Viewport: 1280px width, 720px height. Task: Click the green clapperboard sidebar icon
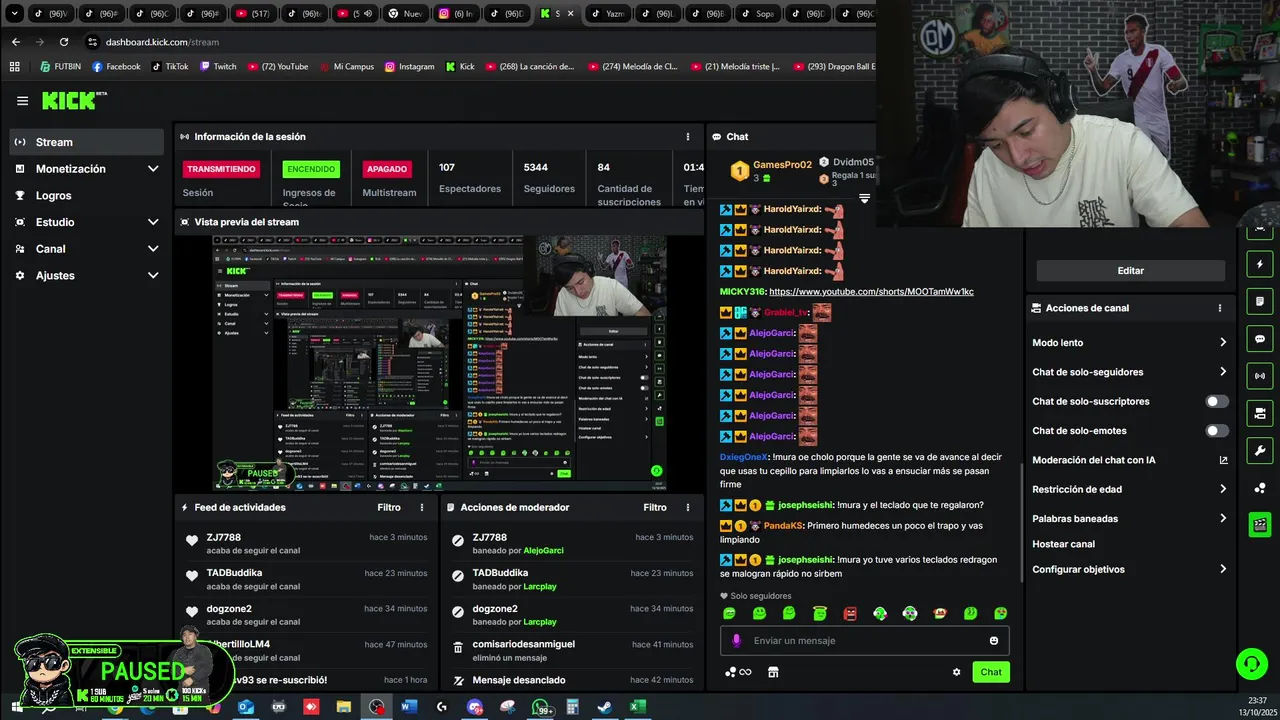click(x=1260, y=524)
